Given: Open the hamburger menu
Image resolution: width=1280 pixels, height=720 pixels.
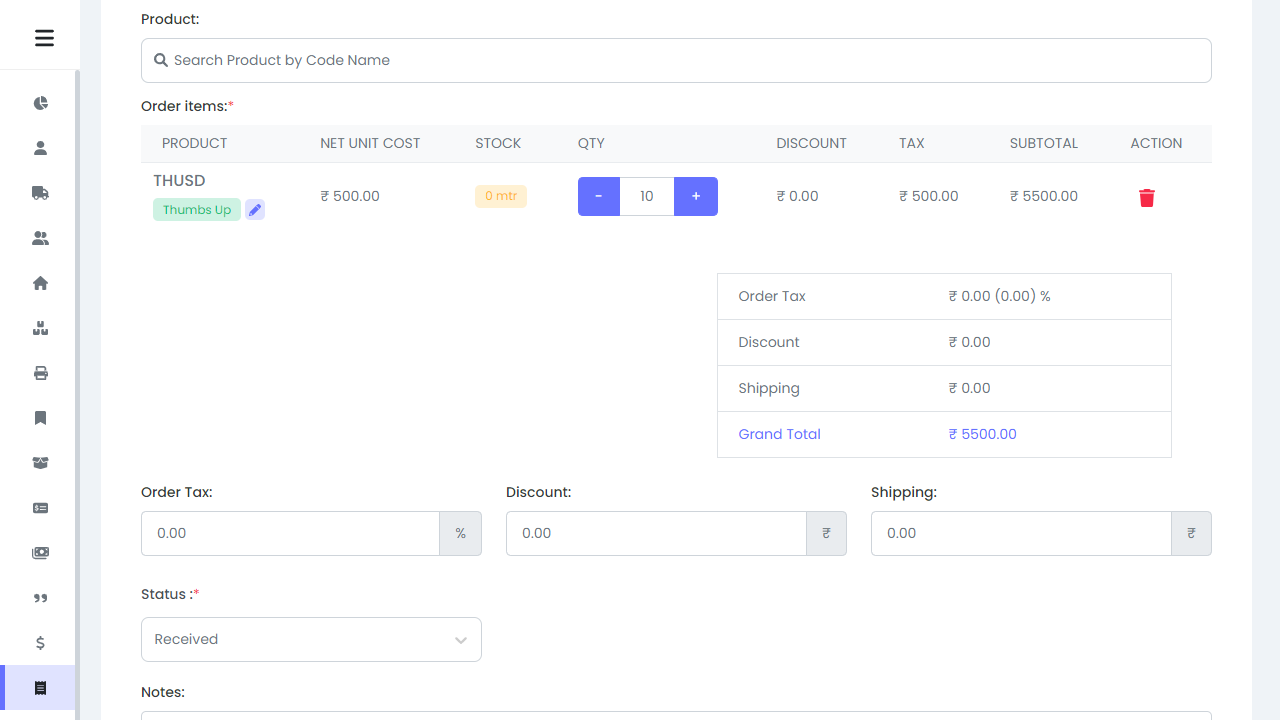Looking at the screenshot, I should pos(44,38).
